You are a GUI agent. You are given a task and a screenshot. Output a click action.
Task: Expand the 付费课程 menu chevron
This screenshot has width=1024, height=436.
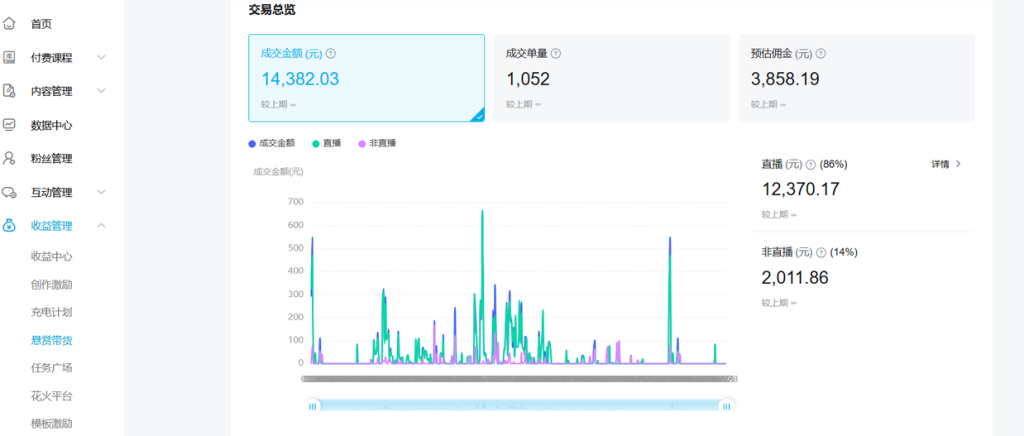(101, 58)
